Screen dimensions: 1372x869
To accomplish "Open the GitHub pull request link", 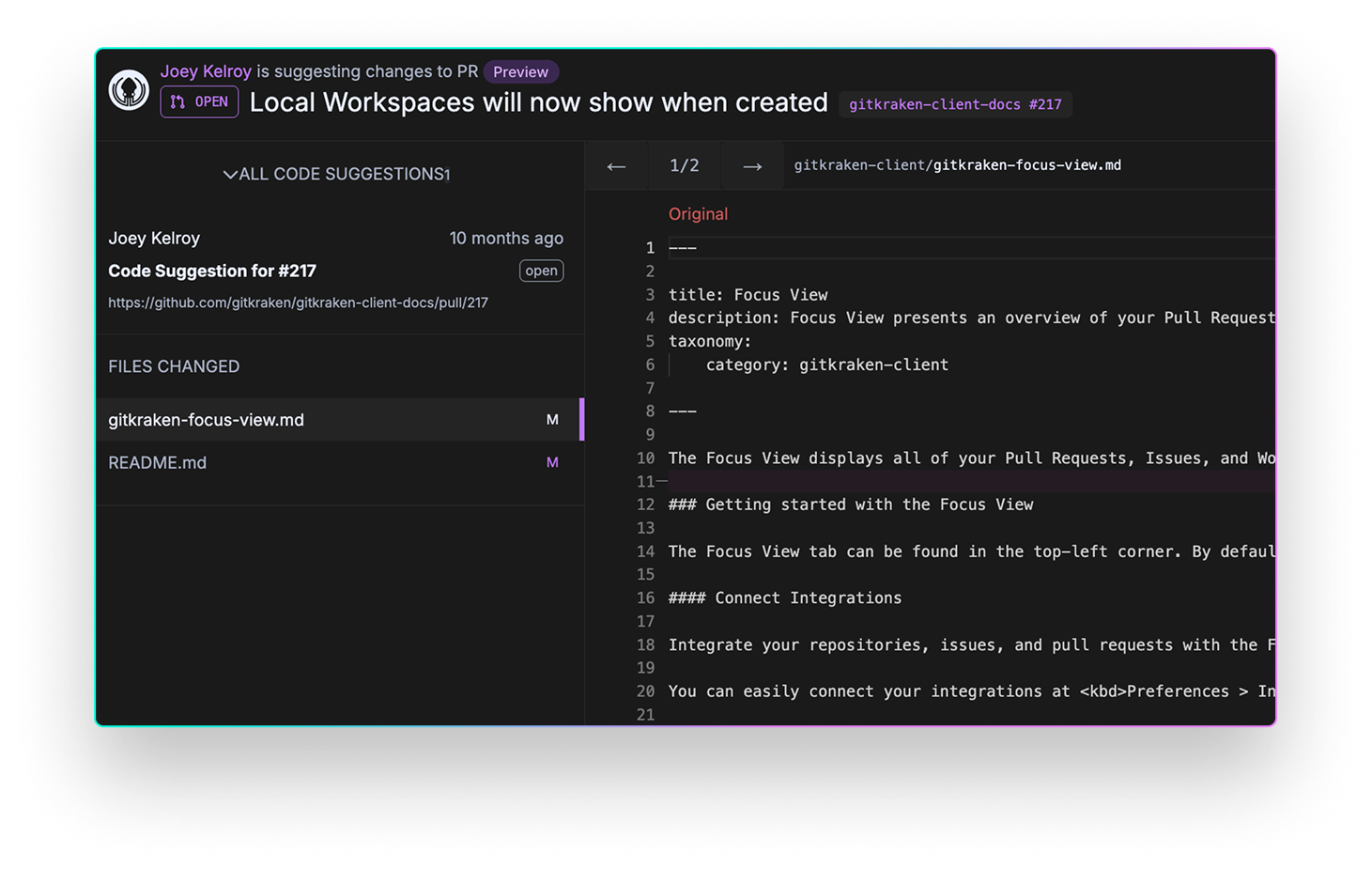I will 298,303.
